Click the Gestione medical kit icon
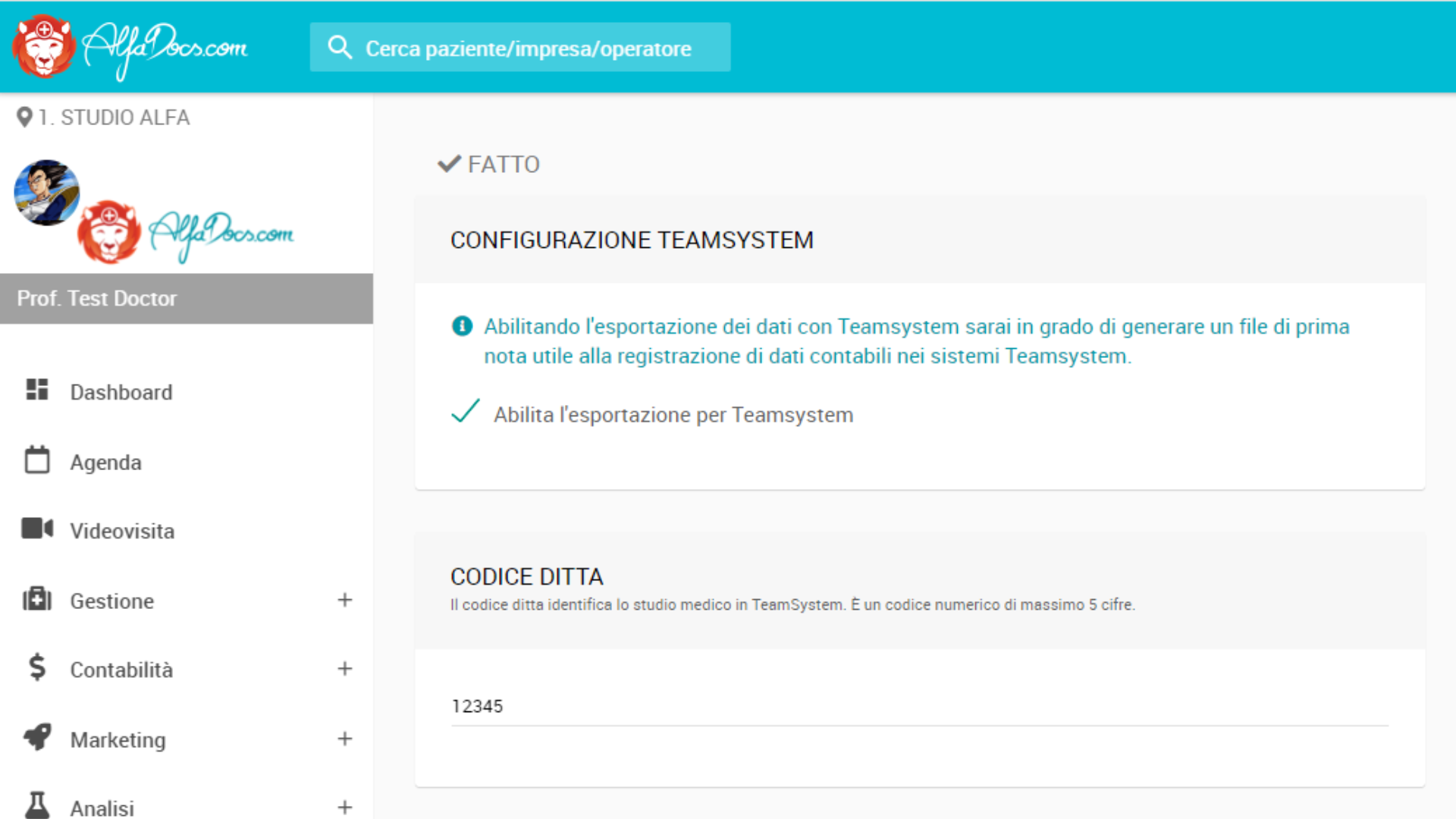The image size is (1456, 819). coord(36,600)
